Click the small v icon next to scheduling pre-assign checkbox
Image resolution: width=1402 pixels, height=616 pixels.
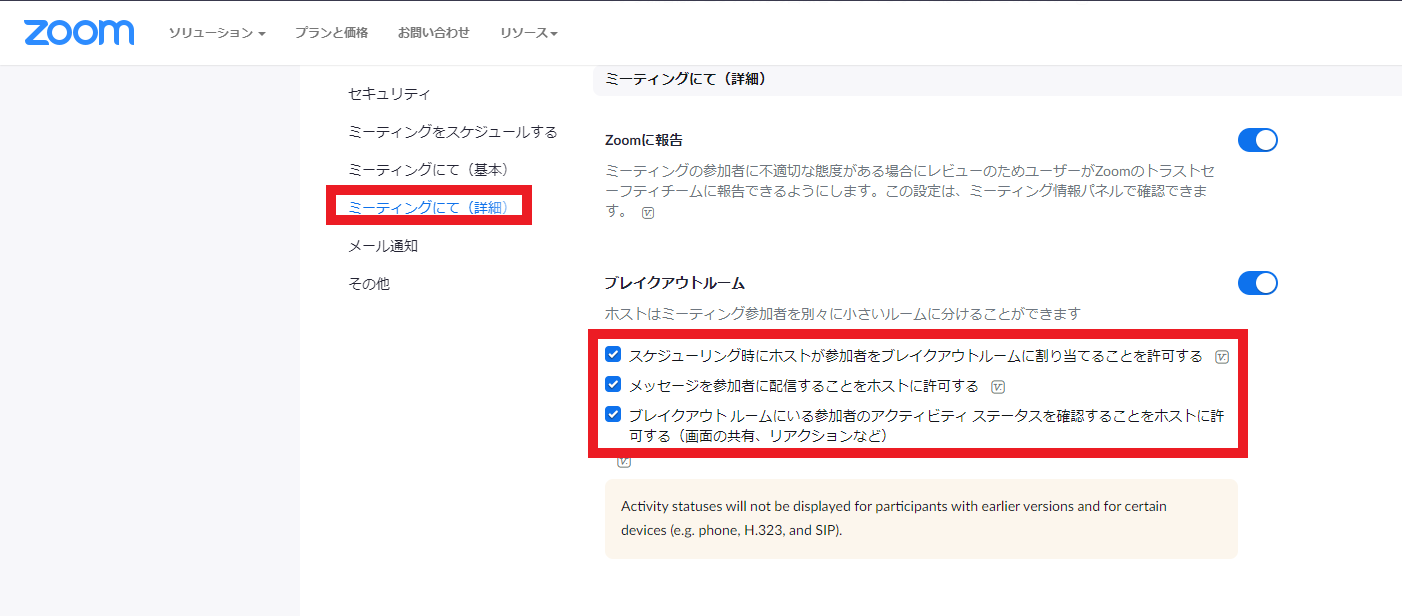click(x=1222, y=356)
